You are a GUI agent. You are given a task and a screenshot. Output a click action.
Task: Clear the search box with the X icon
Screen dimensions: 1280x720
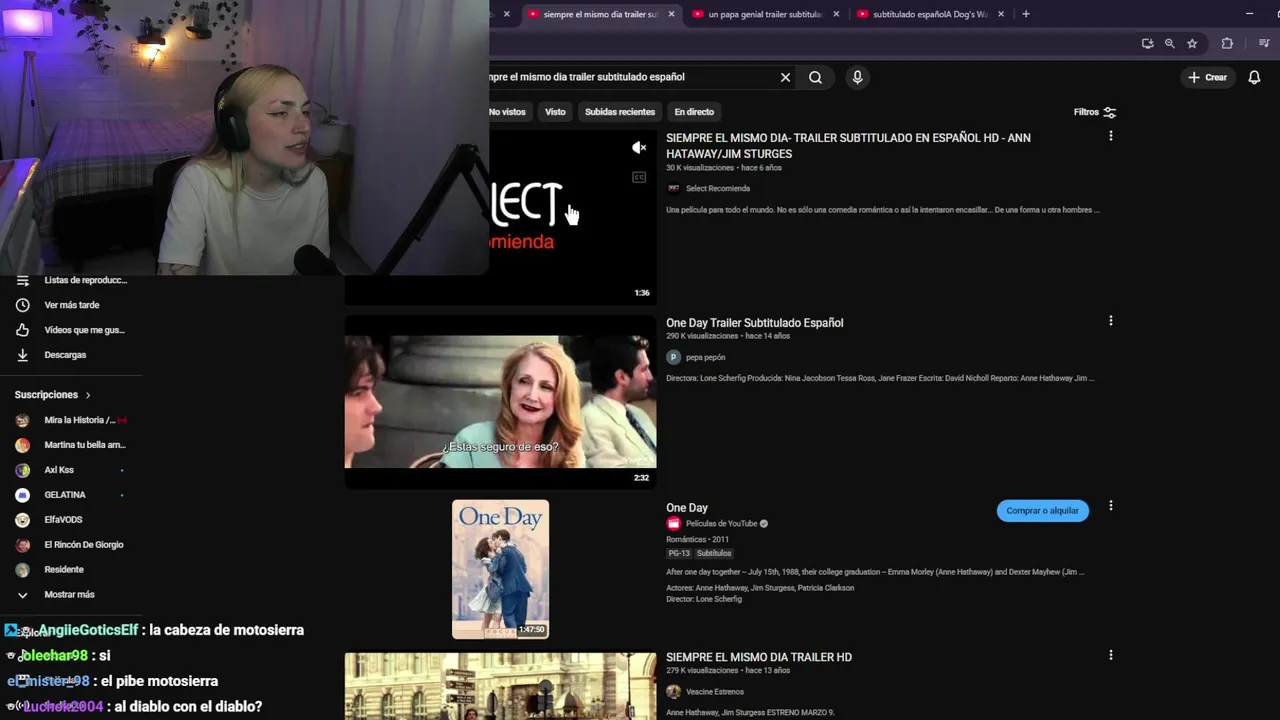[x=785, y=77]
